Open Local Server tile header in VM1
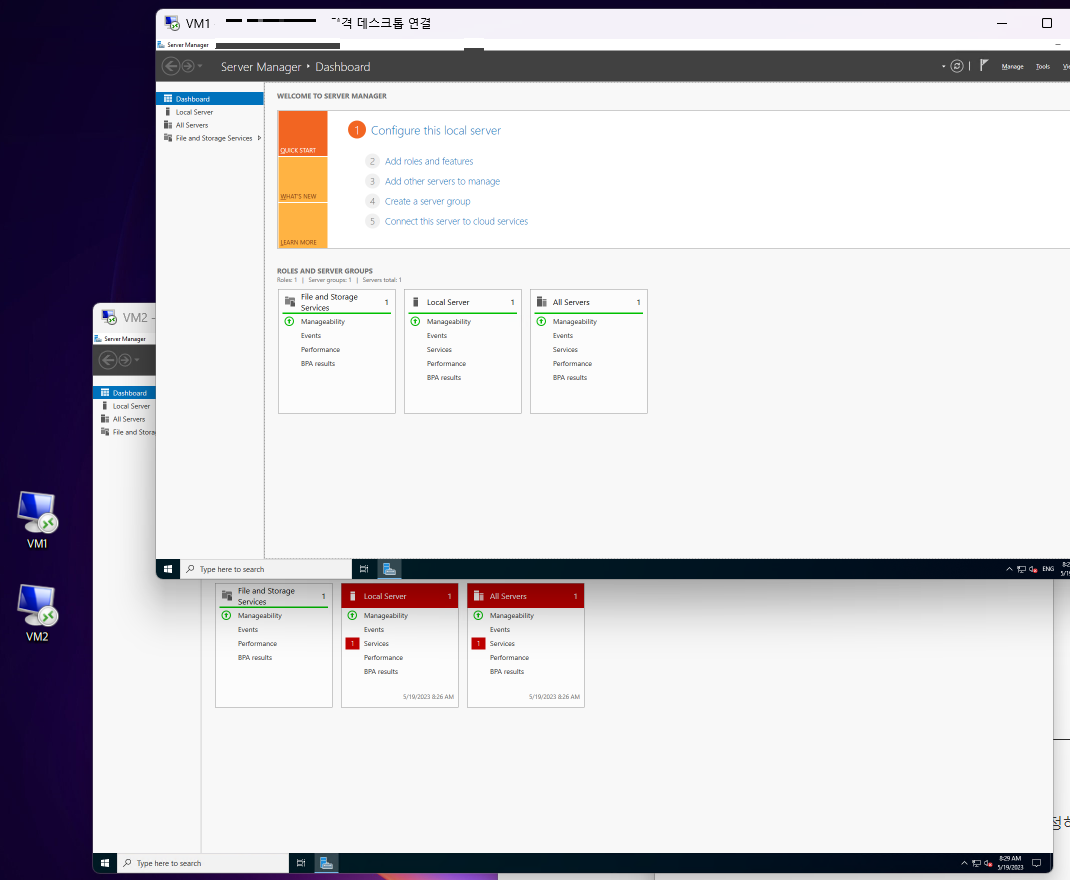 (x=463, y=302)
